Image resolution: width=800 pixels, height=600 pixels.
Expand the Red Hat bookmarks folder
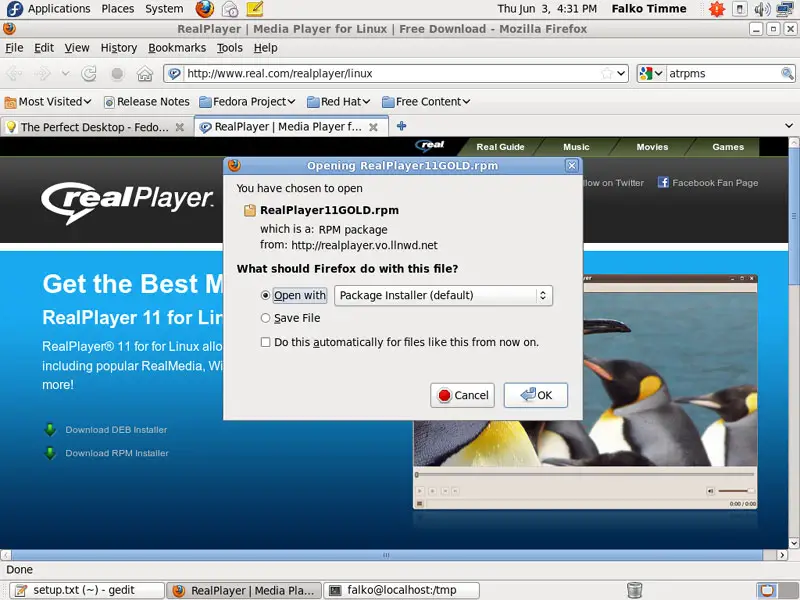338,102
